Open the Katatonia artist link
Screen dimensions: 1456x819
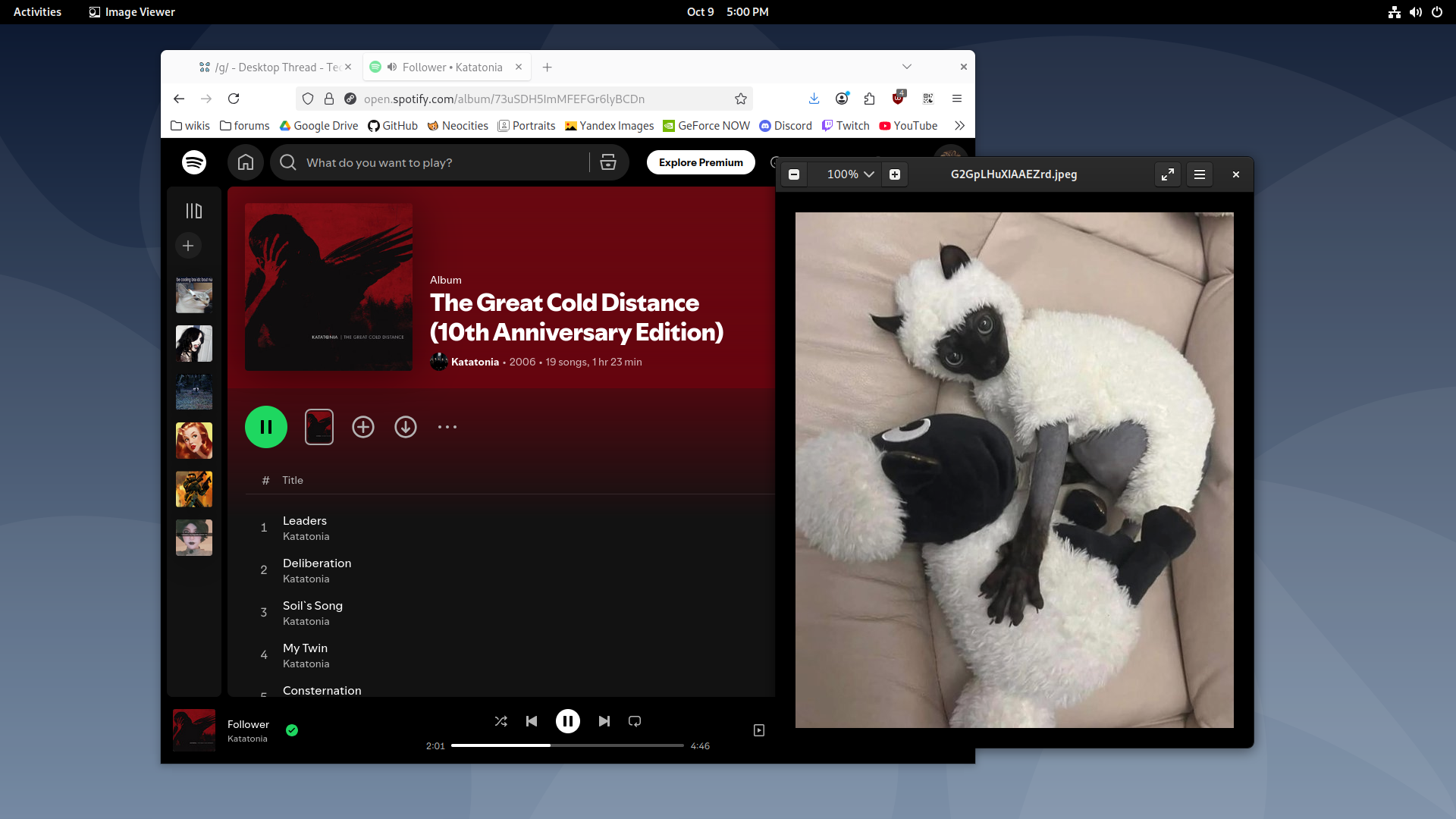[x=475, y=362]
